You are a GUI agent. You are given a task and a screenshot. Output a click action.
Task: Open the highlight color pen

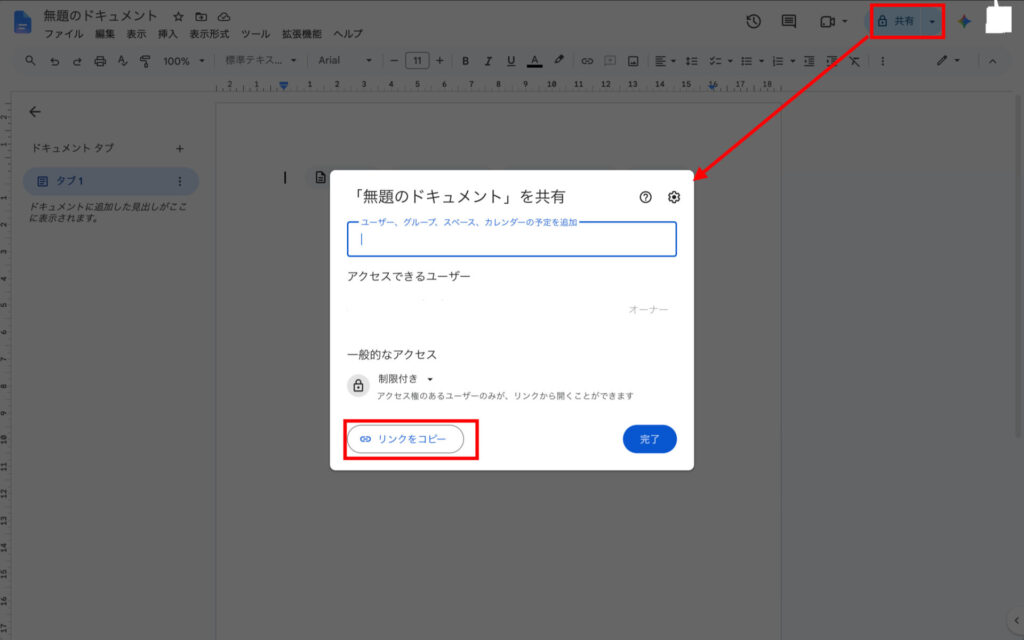(558, 60)
